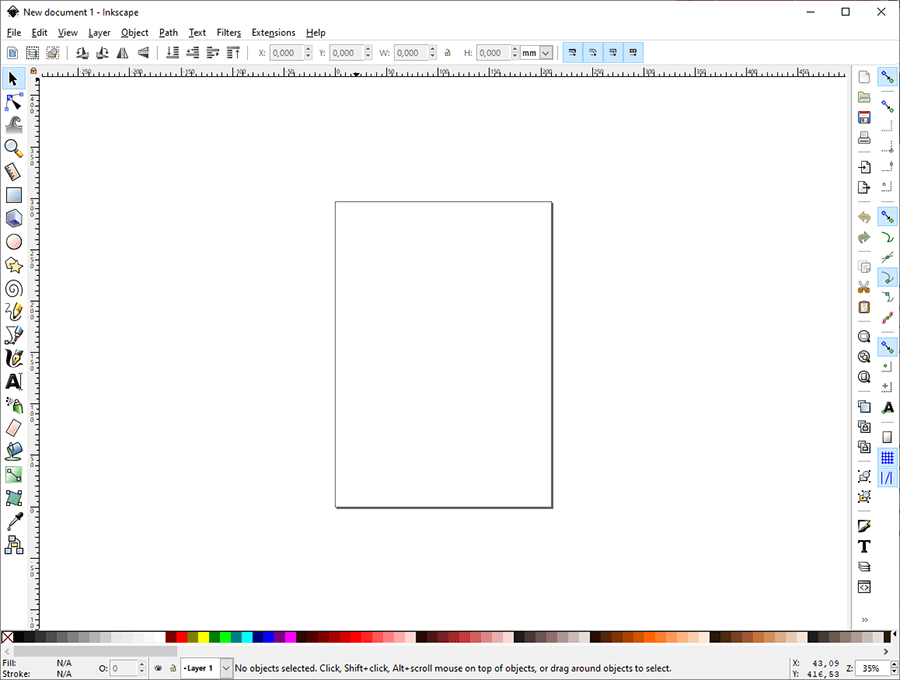The image size is (900, 680).
Task: Open the XML editor icon
Action: pos(864,587)
